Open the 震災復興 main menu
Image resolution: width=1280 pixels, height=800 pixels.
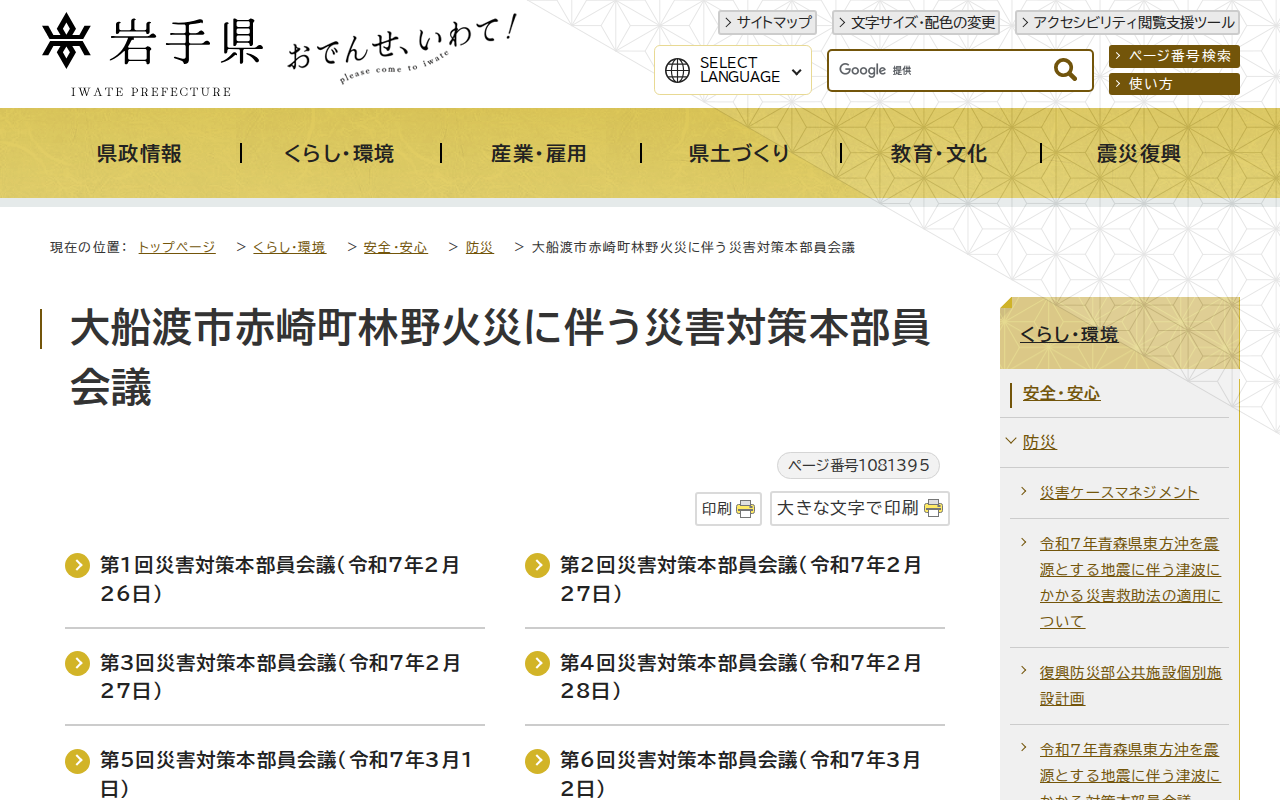point(1140,154)
